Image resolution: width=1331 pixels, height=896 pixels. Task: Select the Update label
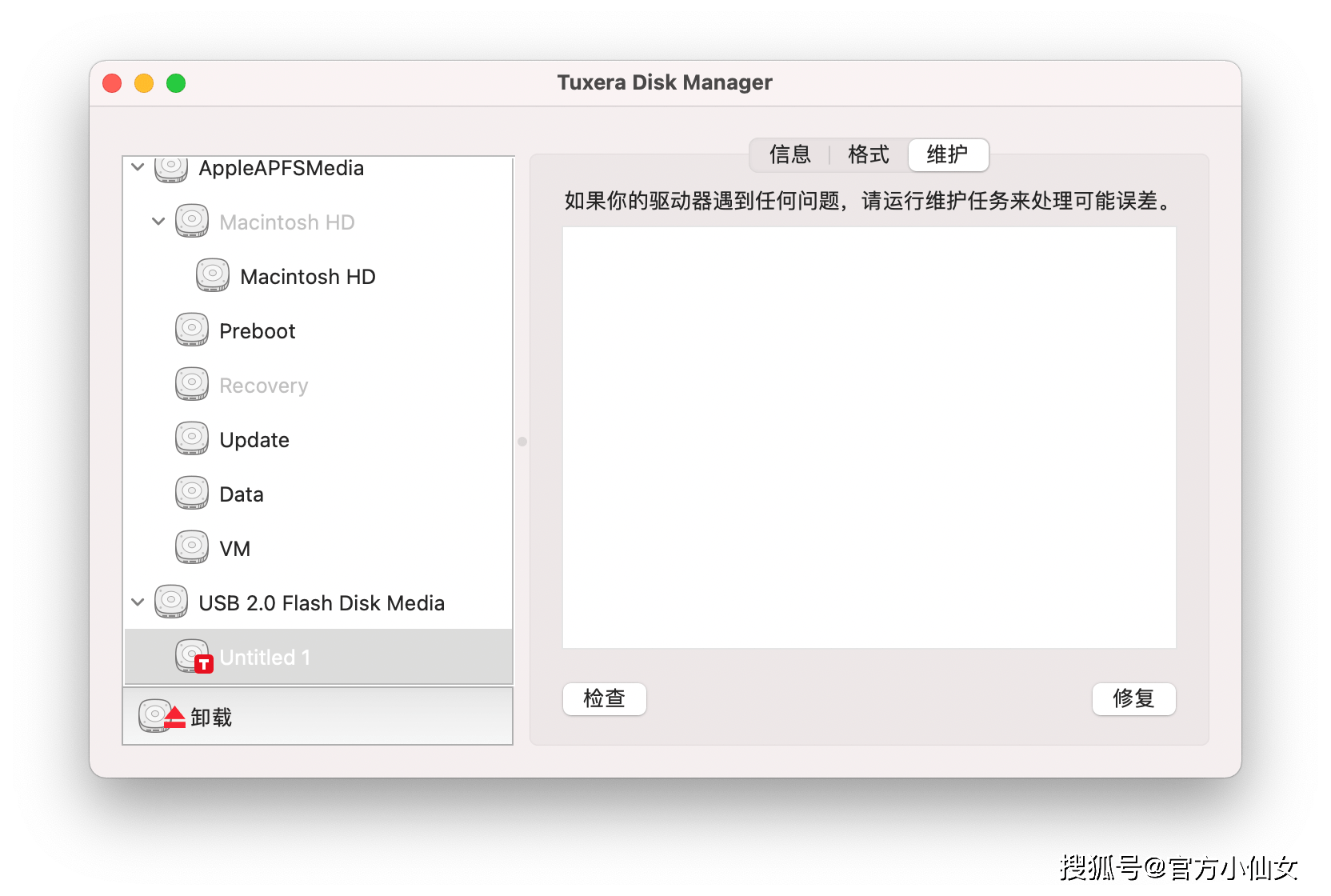(x=254, y=440)
